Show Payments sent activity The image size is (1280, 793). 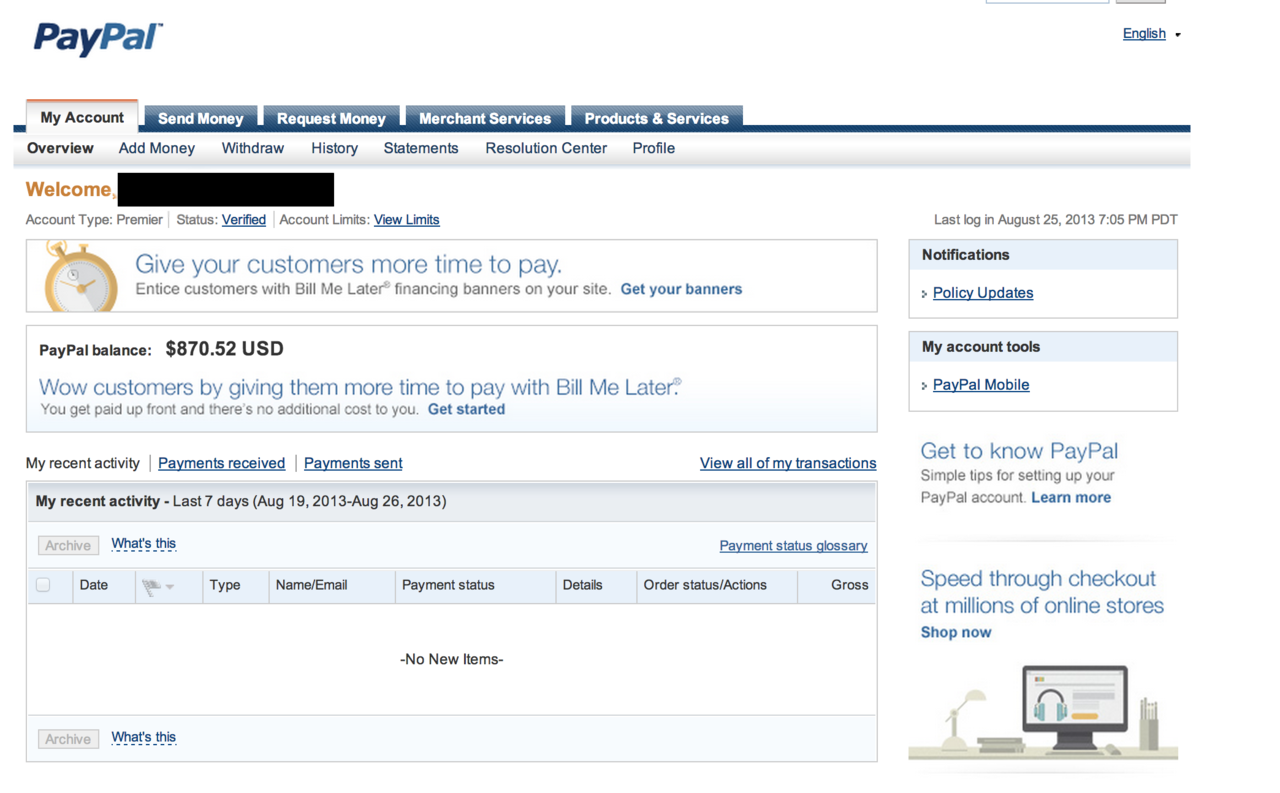[353, 463]
